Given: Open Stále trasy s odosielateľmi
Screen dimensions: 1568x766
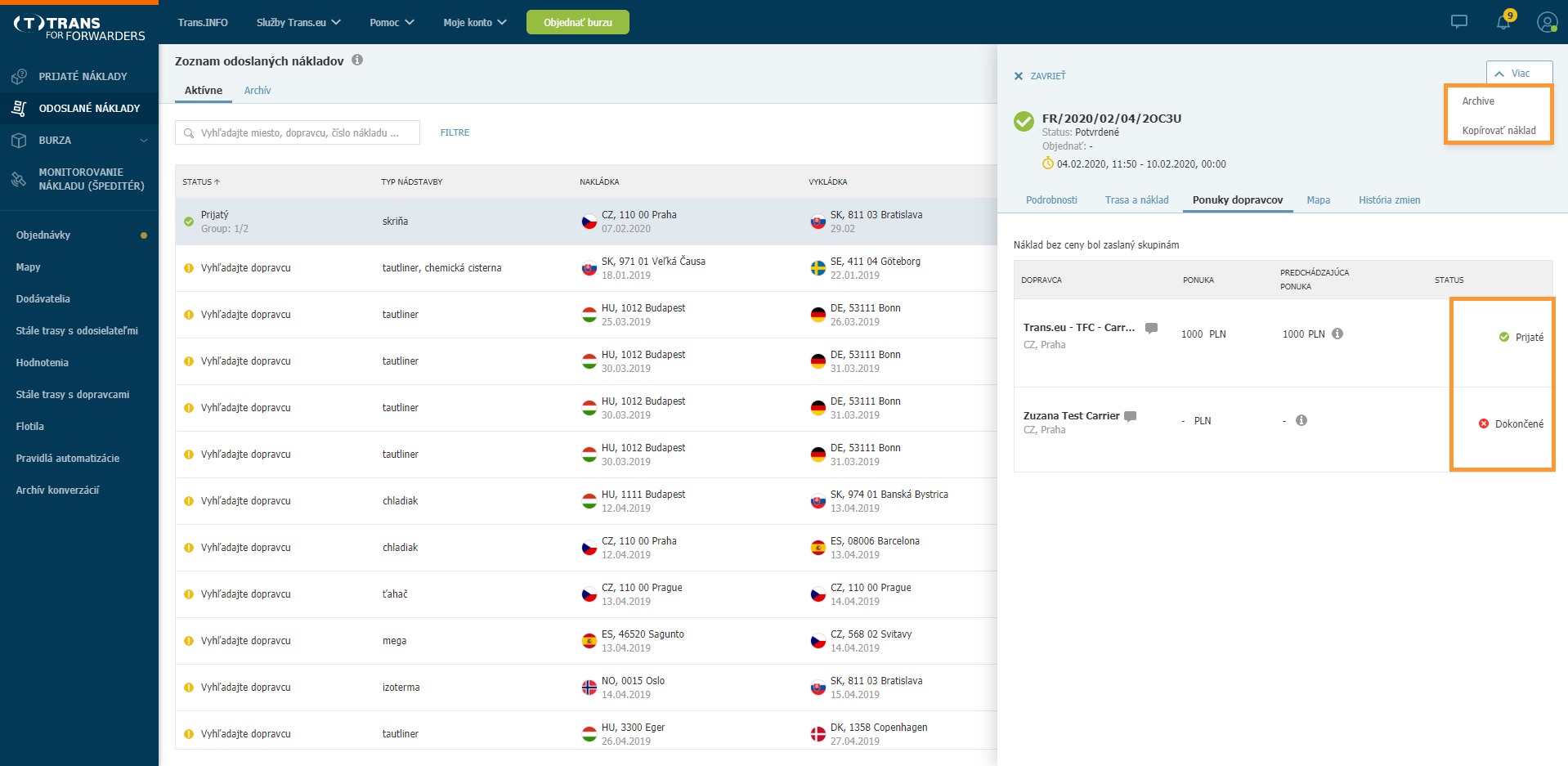Looking at the screenshot, I should (x=77, y=331).
